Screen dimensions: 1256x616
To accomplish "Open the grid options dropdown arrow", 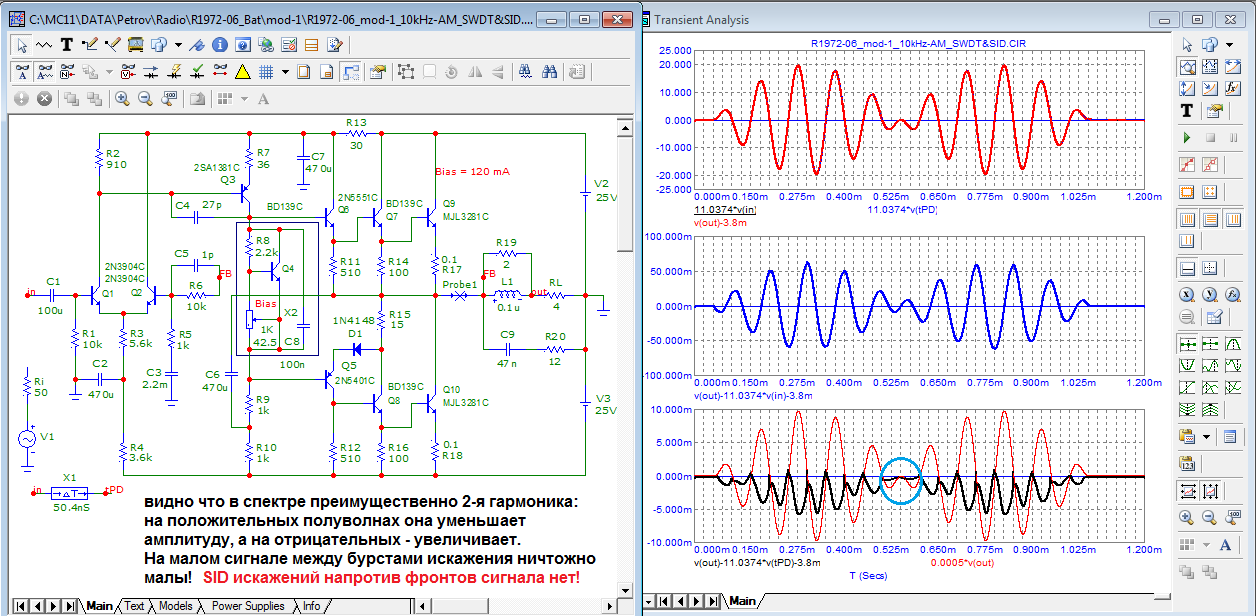I will point(285,72).
